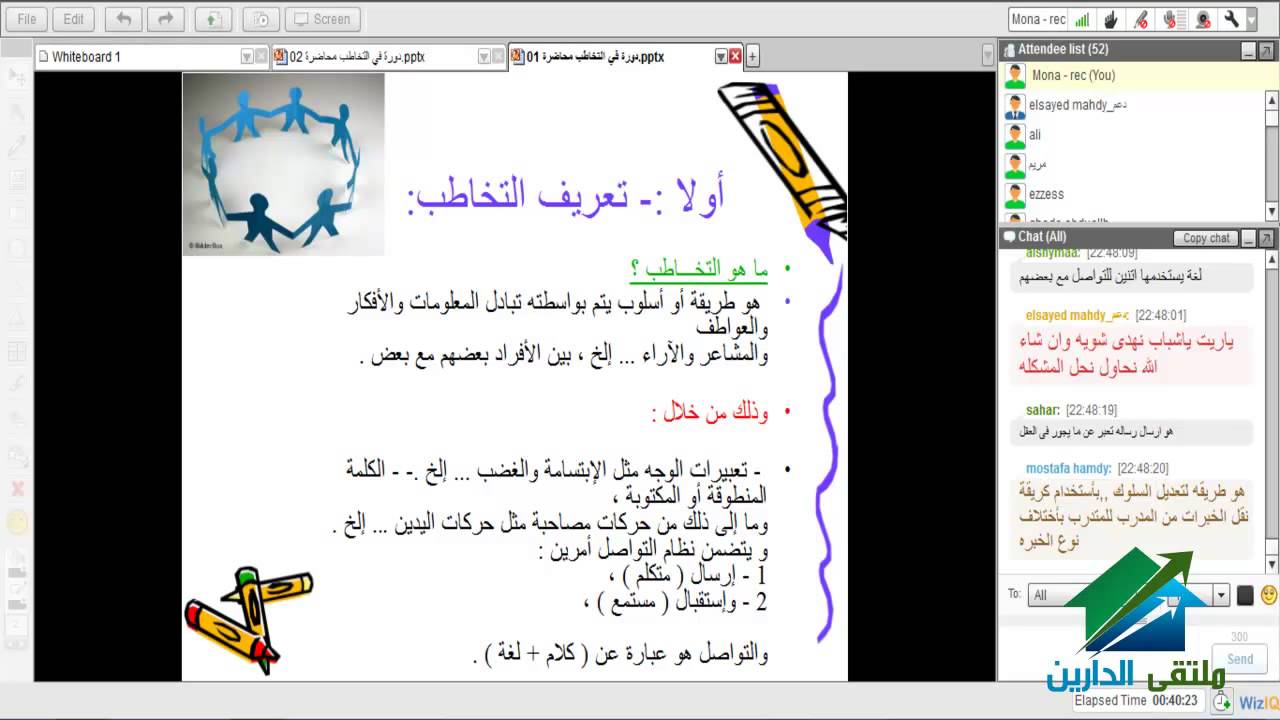Click sender name sahar in chat
The width and height of the screenshot is (1280, 720).
(1042, 410)
